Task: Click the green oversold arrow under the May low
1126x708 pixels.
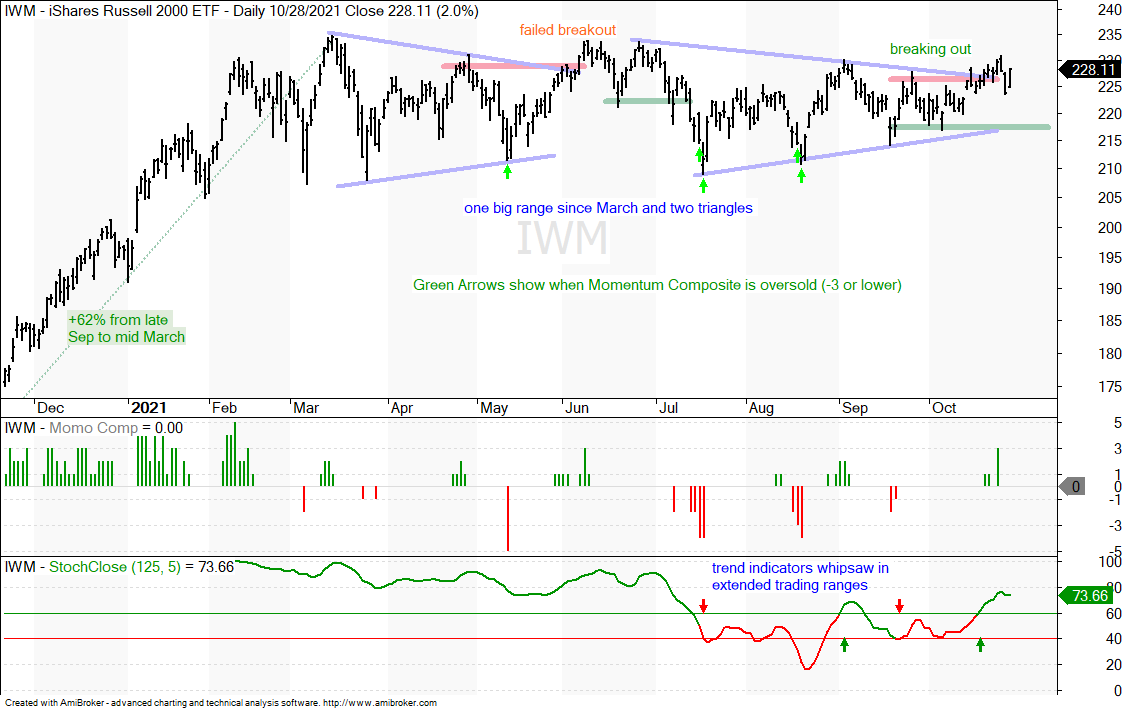Action: coord(508,172)
